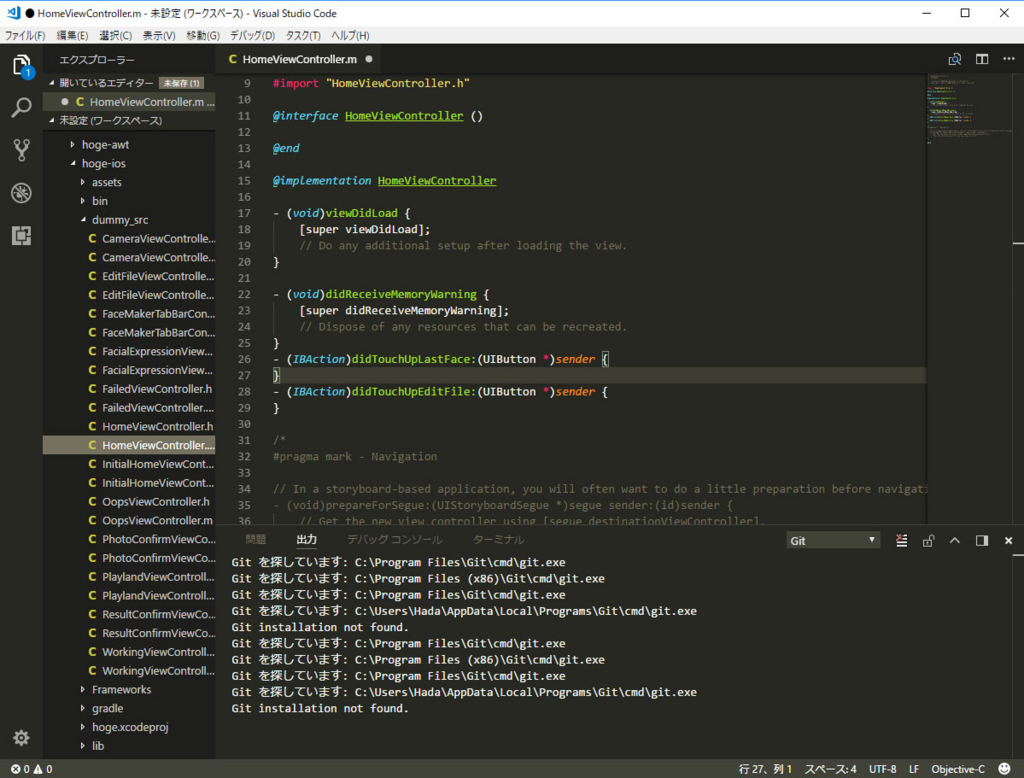
Task: Expand the hoge-awt folder
Action: 72,144
